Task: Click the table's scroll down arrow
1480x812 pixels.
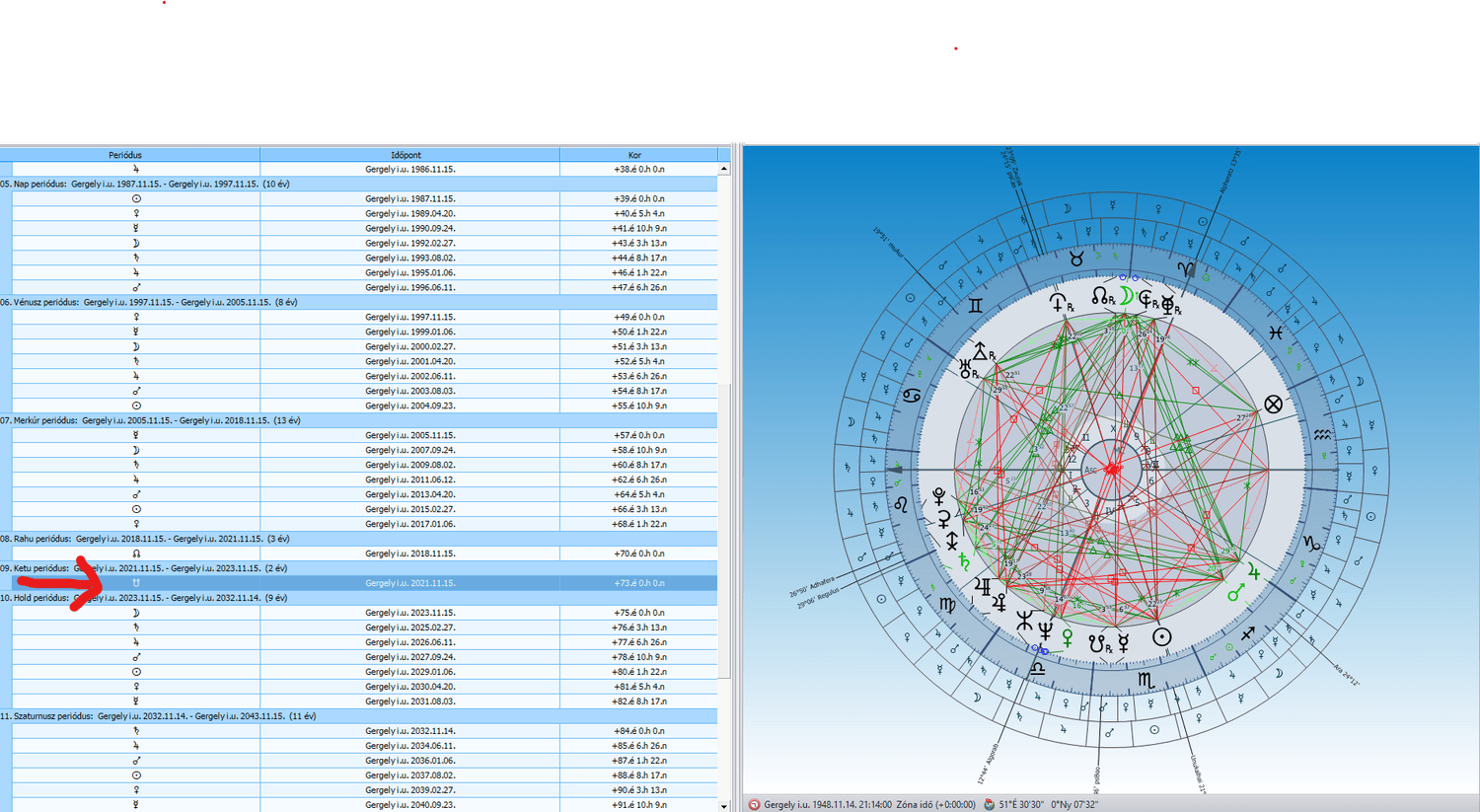Action: pyautogui.click(x=724, y=806)
